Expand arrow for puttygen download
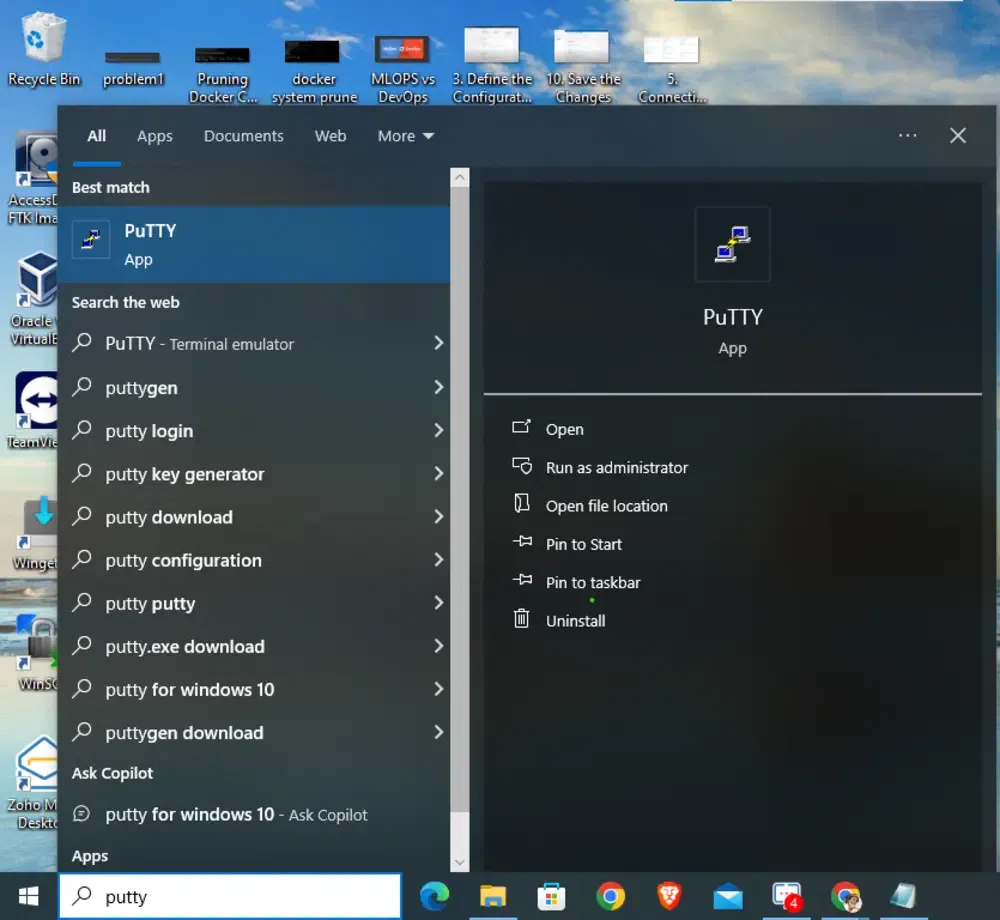The image size is (1000, 920). tap(438, 732)
